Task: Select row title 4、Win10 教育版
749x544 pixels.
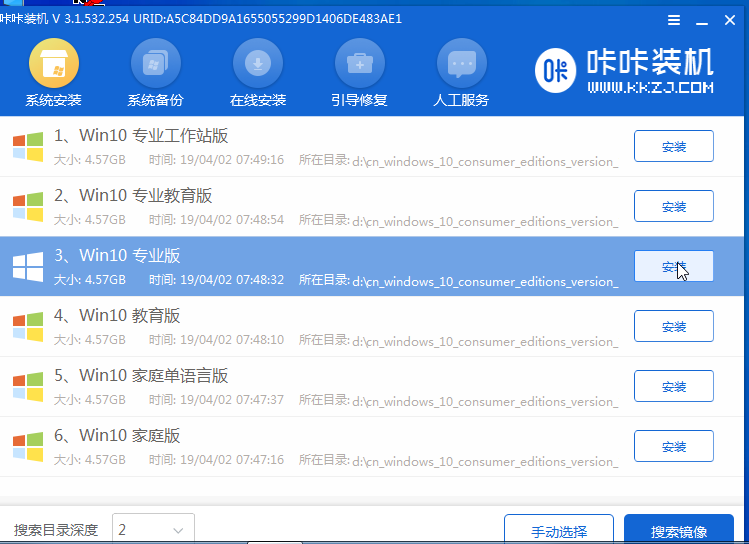Action: point(117,316)
